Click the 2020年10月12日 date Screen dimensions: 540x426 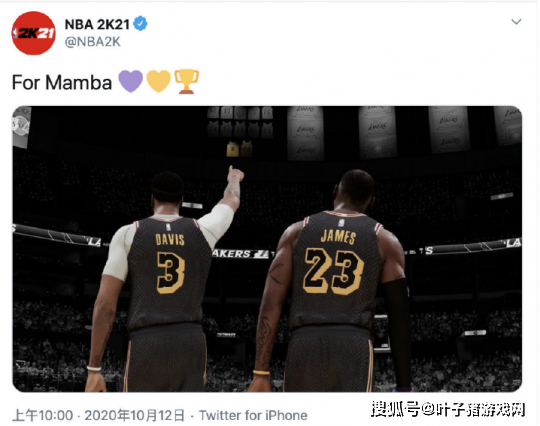(x=134, y=415)
